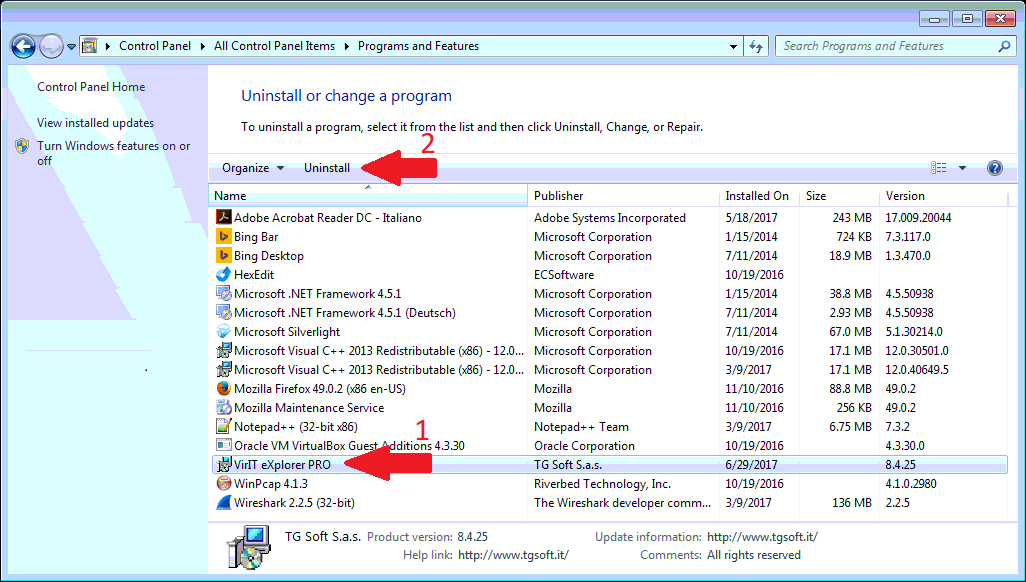Click All Control Panel Items breadcrumb
Image resolution: width=1026 pixels, height=582 pixels.
(274, 46)
